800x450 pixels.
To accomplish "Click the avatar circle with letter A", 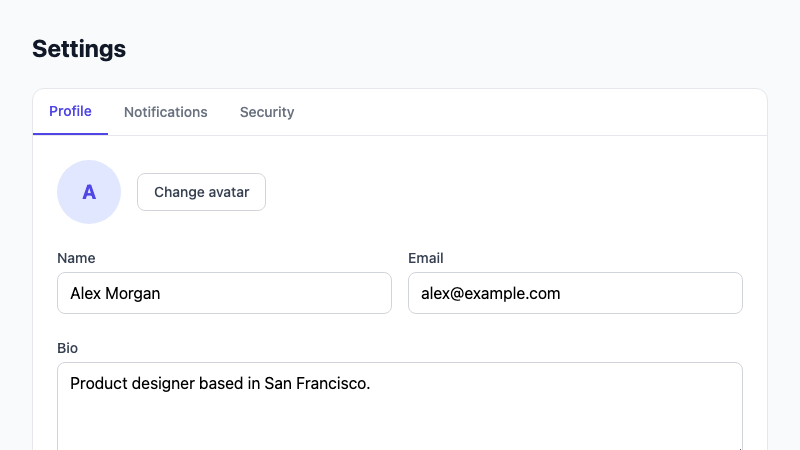I will (89, 192).
